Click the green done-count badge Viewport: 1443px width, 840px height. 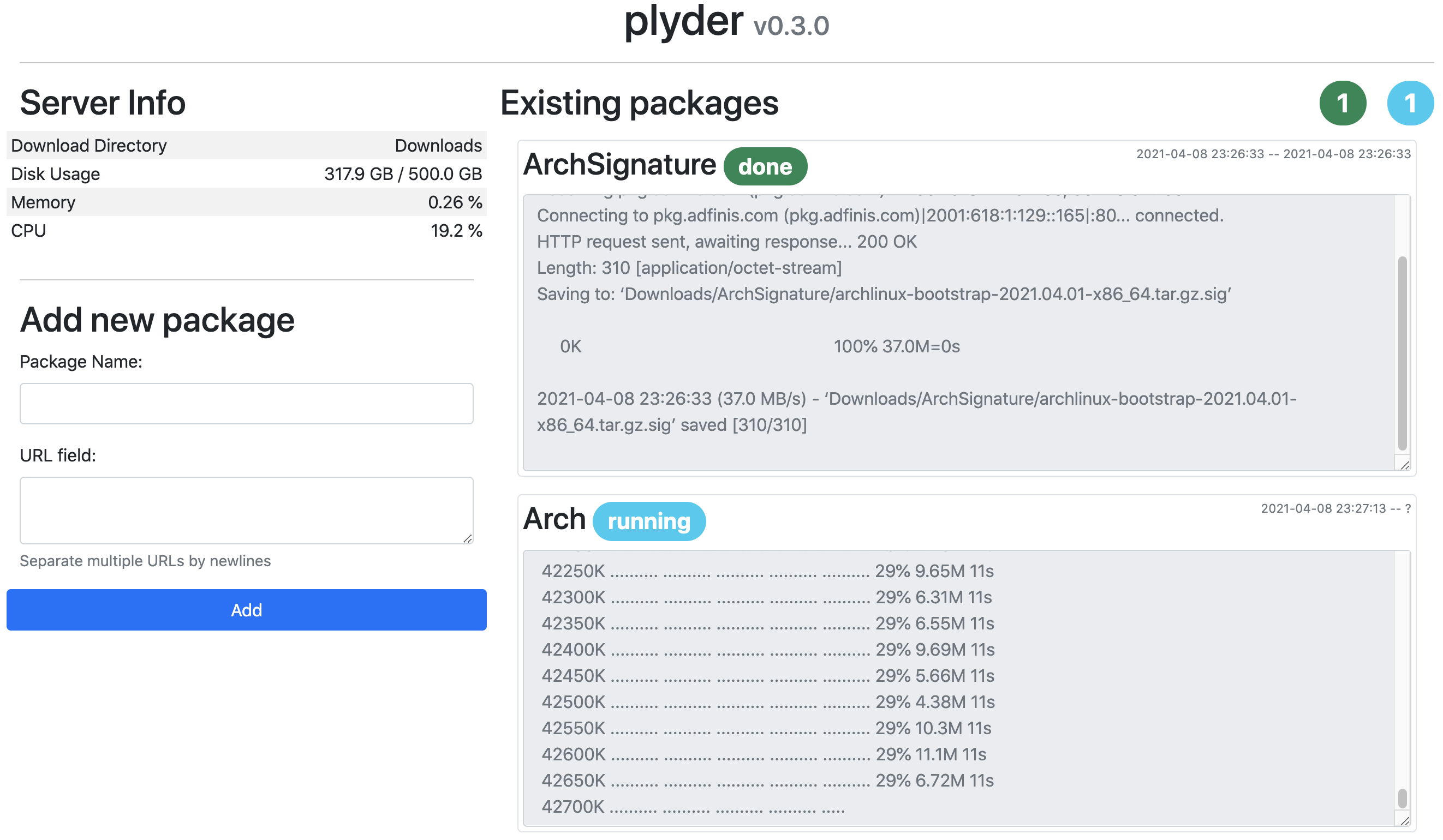(1342, 103)
